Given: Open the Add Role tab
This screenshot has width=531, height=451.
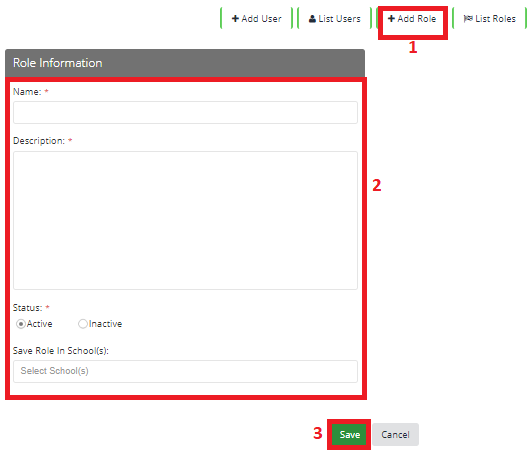Looking at the screenshot, I should click(x=412, y=19).
